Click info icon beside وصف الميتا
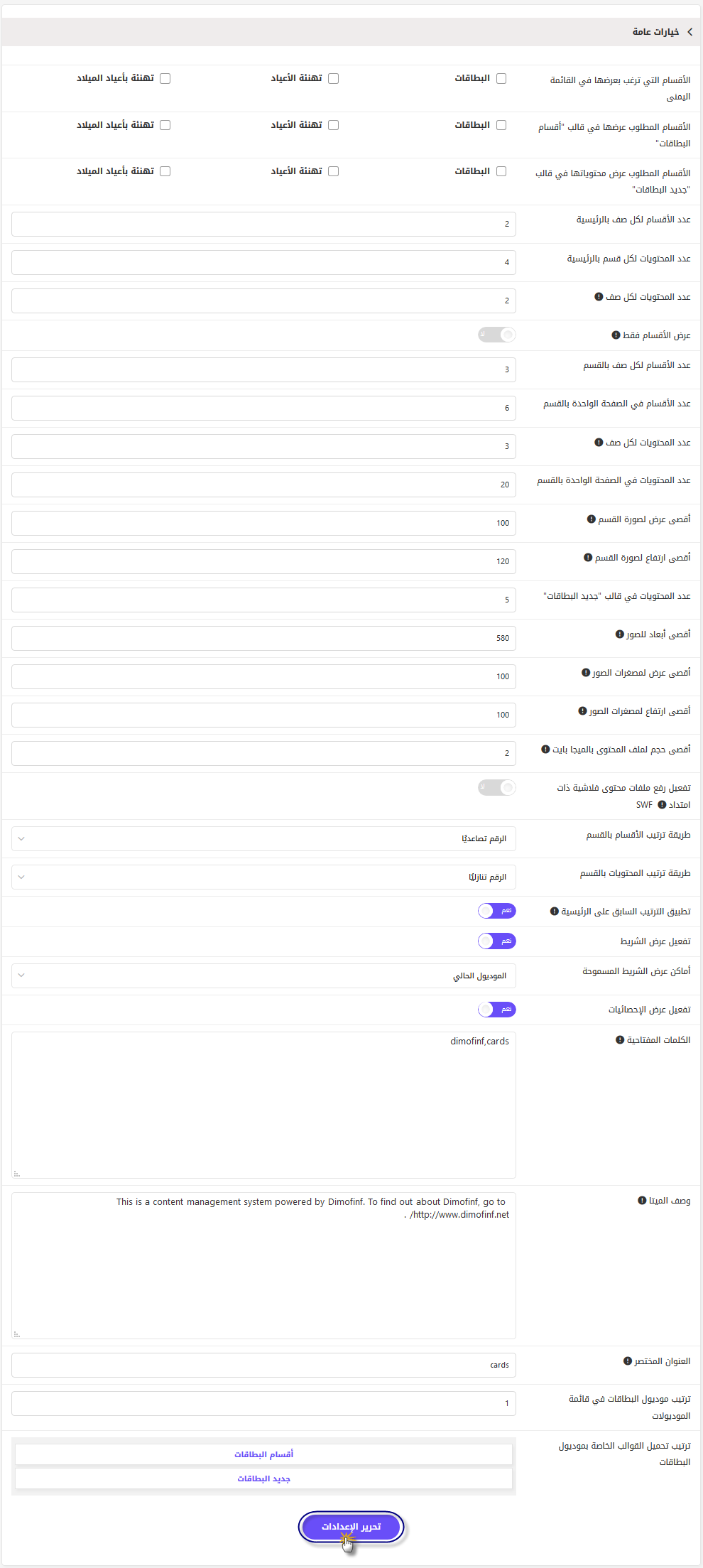Screen dimensions: 703x1568 (x=641, y=1201)
